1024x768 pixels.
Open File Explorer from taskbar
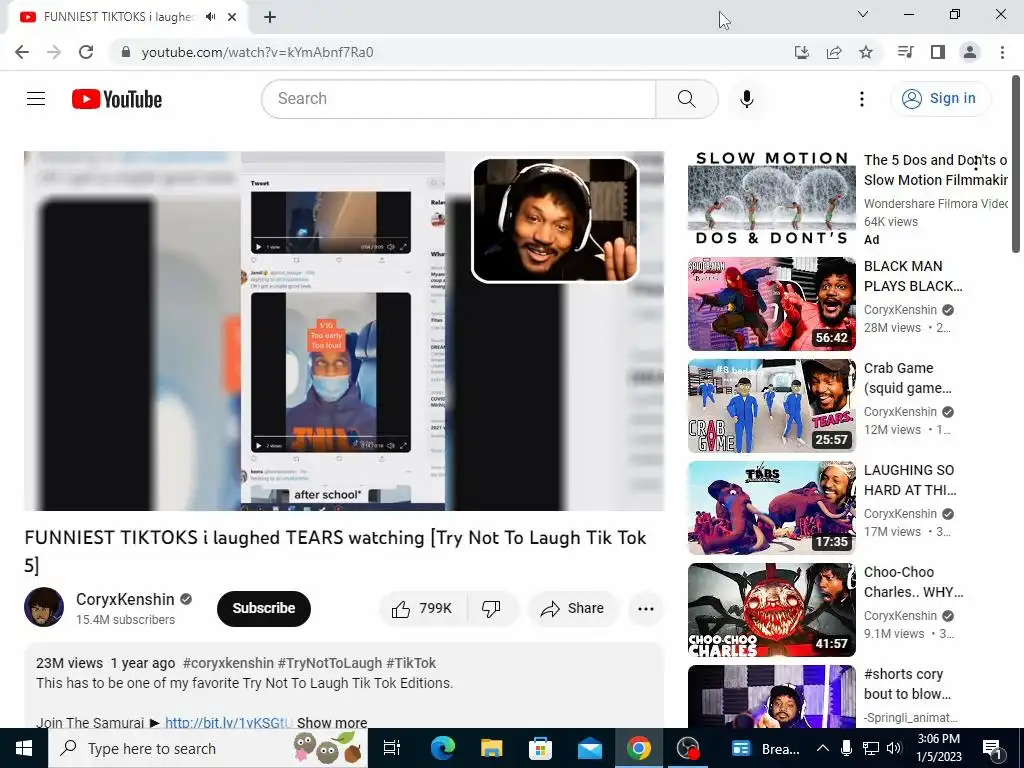[491, 748]
